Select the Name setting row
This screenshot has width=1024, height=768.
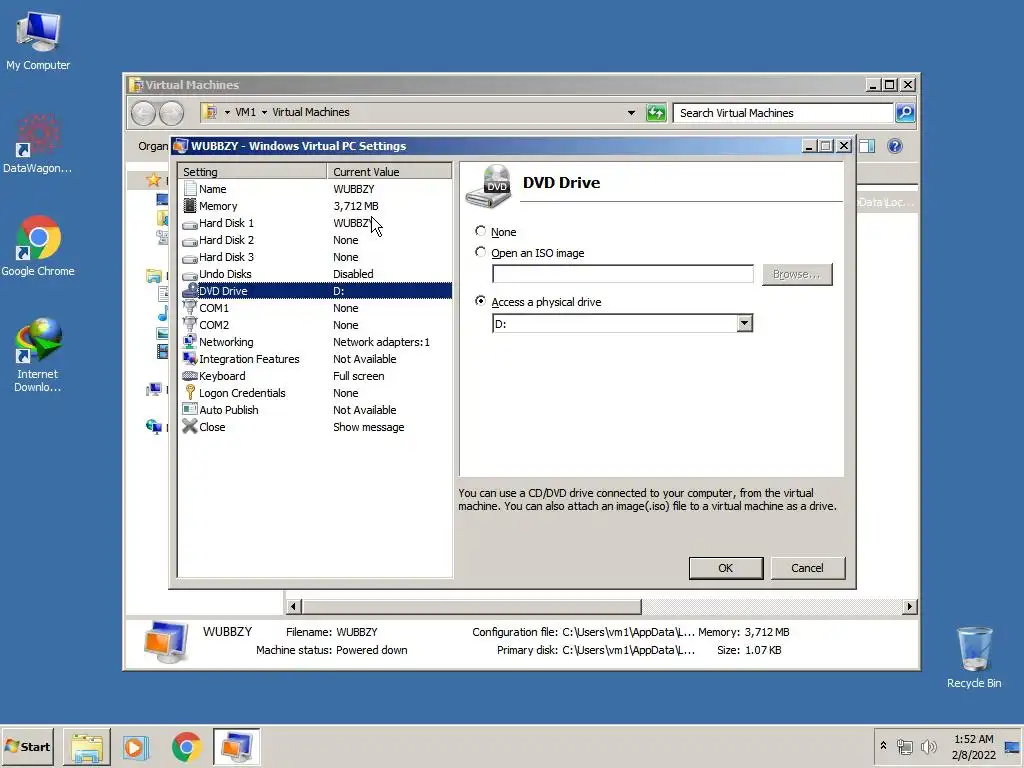[315, 189]
